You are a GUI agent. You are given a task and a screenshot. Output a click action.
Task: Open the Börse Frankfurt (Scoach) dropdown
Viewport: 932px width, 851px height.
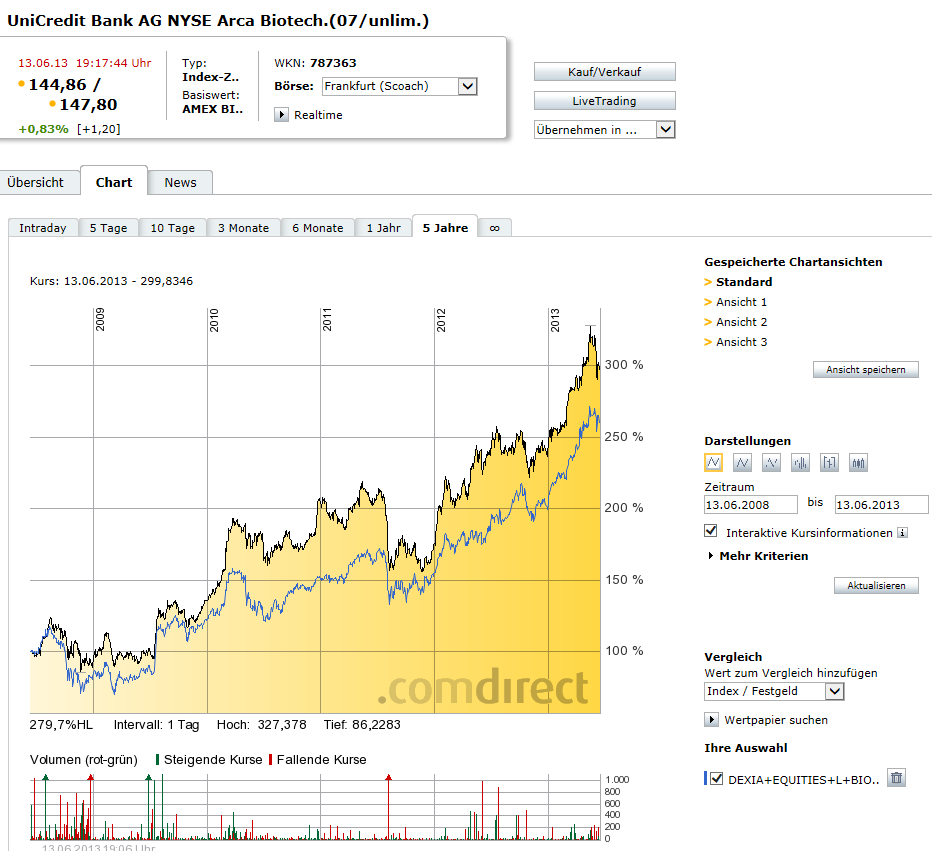point(467,87)
